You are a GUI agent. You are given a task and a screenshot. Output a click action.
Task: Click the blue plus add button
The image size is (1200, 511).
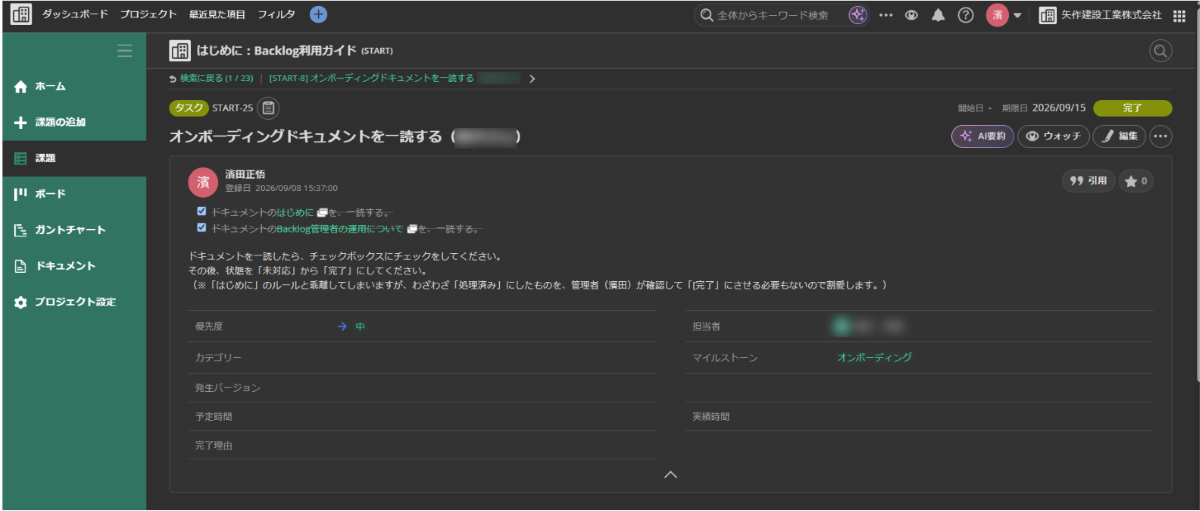tap(318, 15)
